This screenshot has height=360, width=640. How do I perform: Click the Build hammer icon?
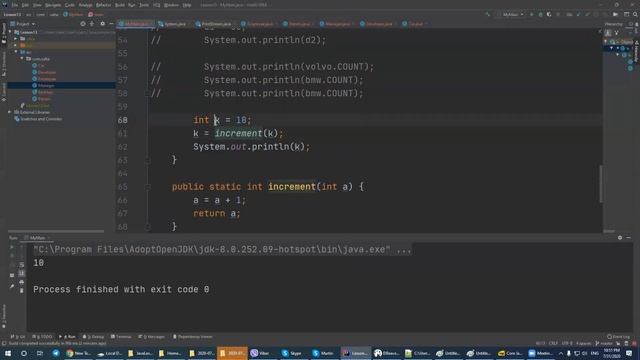(487, 15)
